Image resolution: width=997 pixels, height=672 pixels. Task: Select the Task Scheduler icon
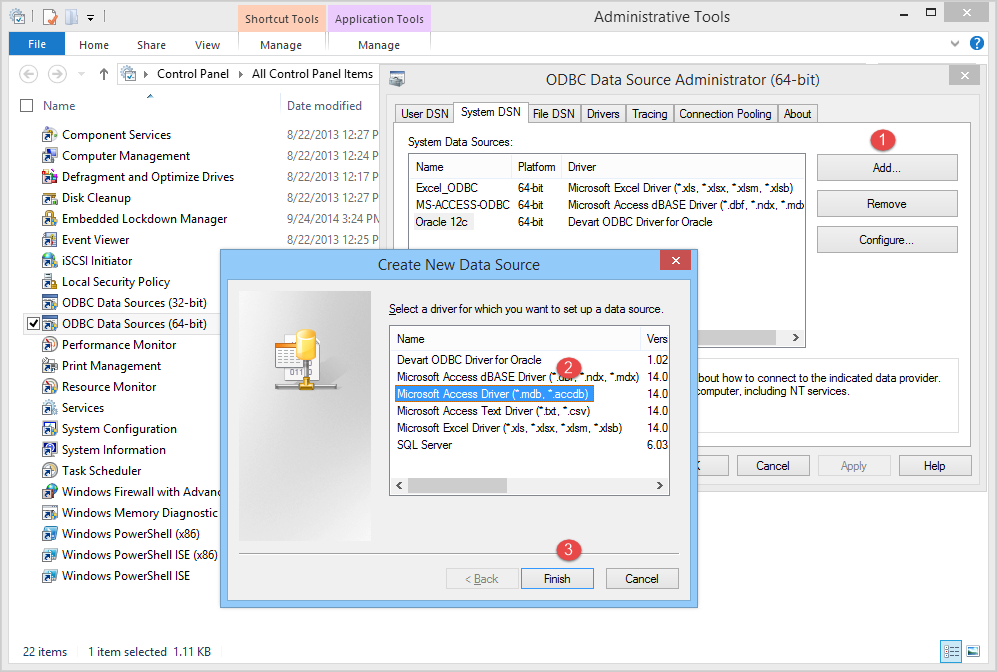50,470
